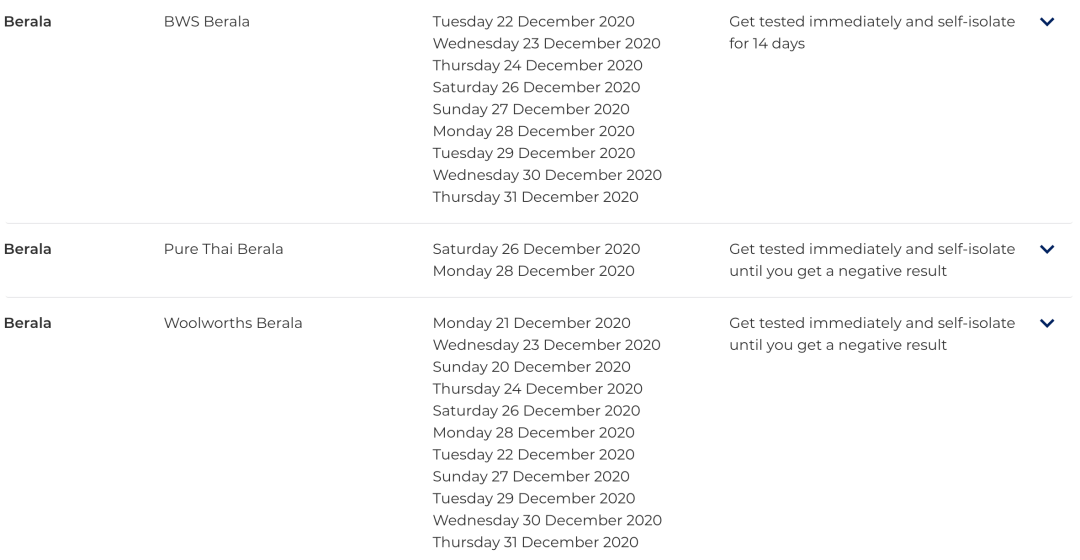Click Woolworths' negative result advice text

872,334
